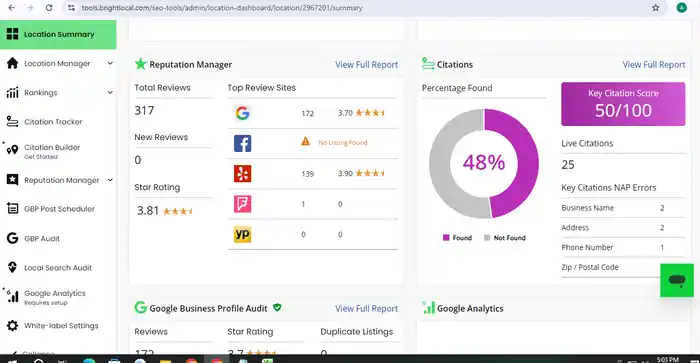The width and height of the screenshot is (700, 363).
Task: Expand the Rankings menu chevron
Action: [x=110, y=92]
